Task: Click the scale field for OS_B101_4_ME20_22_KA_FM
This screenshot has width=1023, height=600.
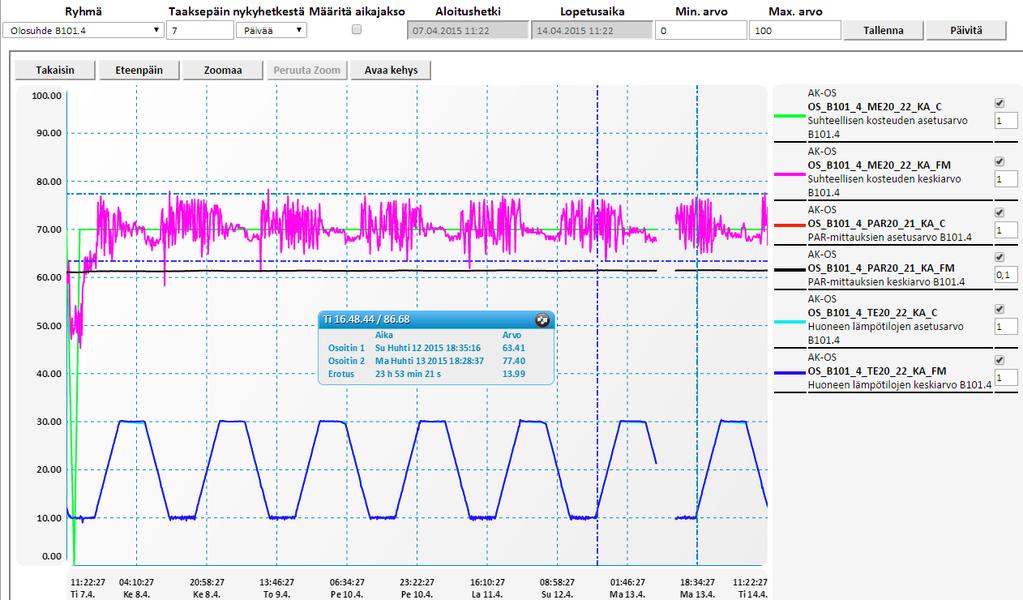Action: pyautogui.click(x=1005, y=179)
